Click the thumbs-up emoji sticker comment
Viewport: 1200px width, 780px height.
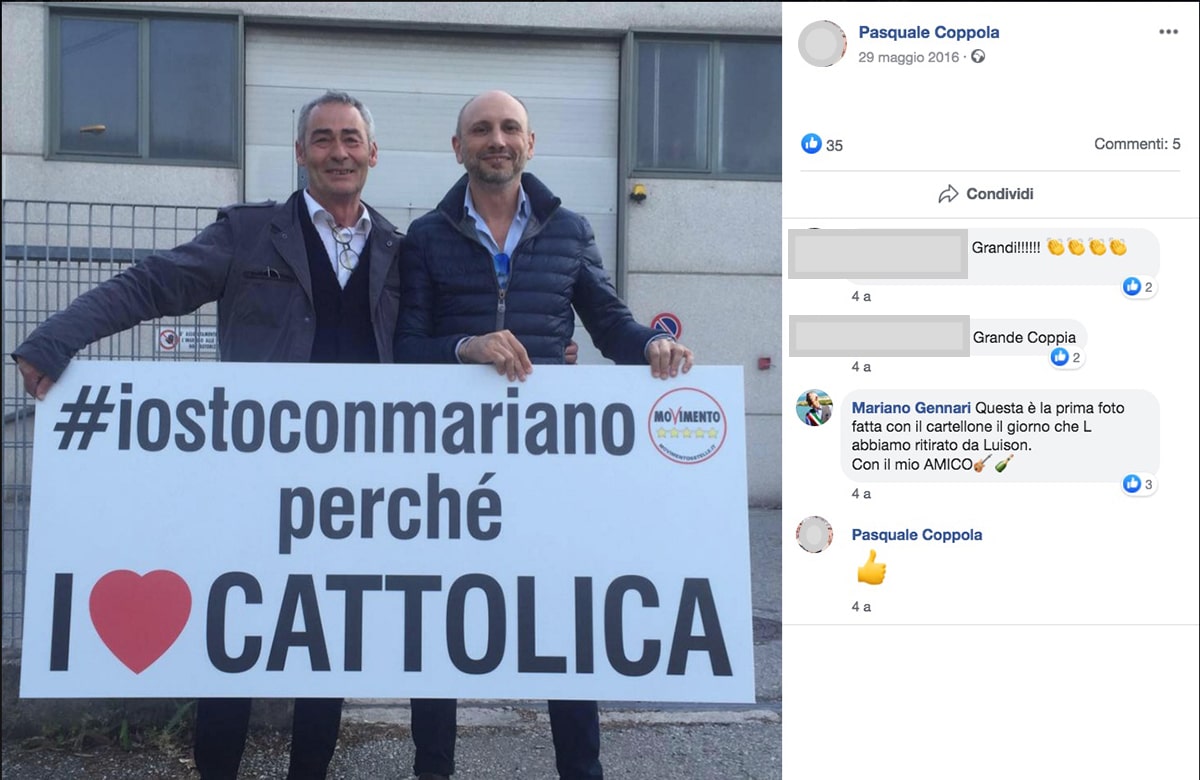click(871, 568)
